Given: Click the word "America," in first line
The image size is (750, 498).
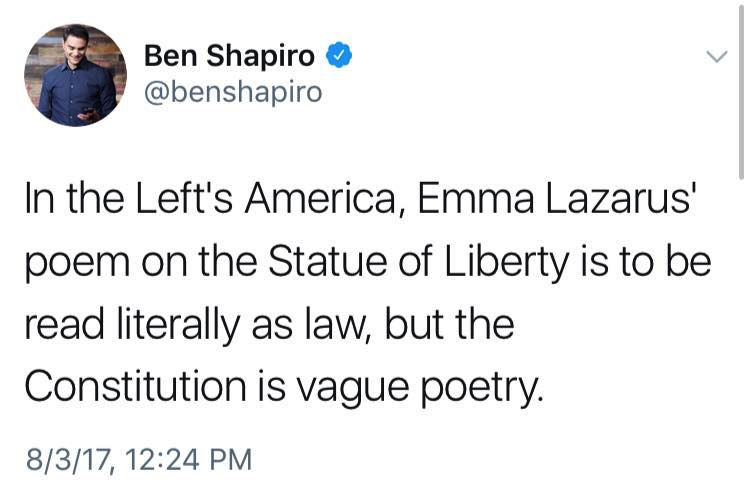Looking at the screenshot, I should point(320,198).
